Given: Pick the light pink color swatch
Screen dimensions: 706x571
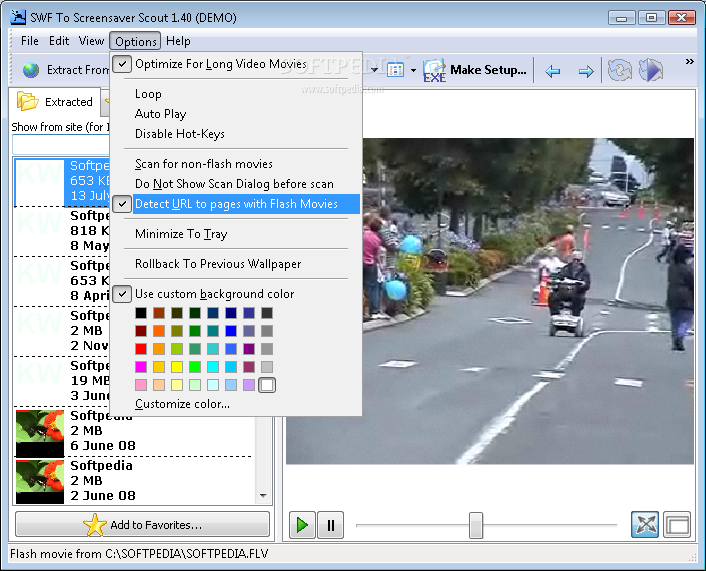Looking at the screenshot, I should click(x=141, y=385).
